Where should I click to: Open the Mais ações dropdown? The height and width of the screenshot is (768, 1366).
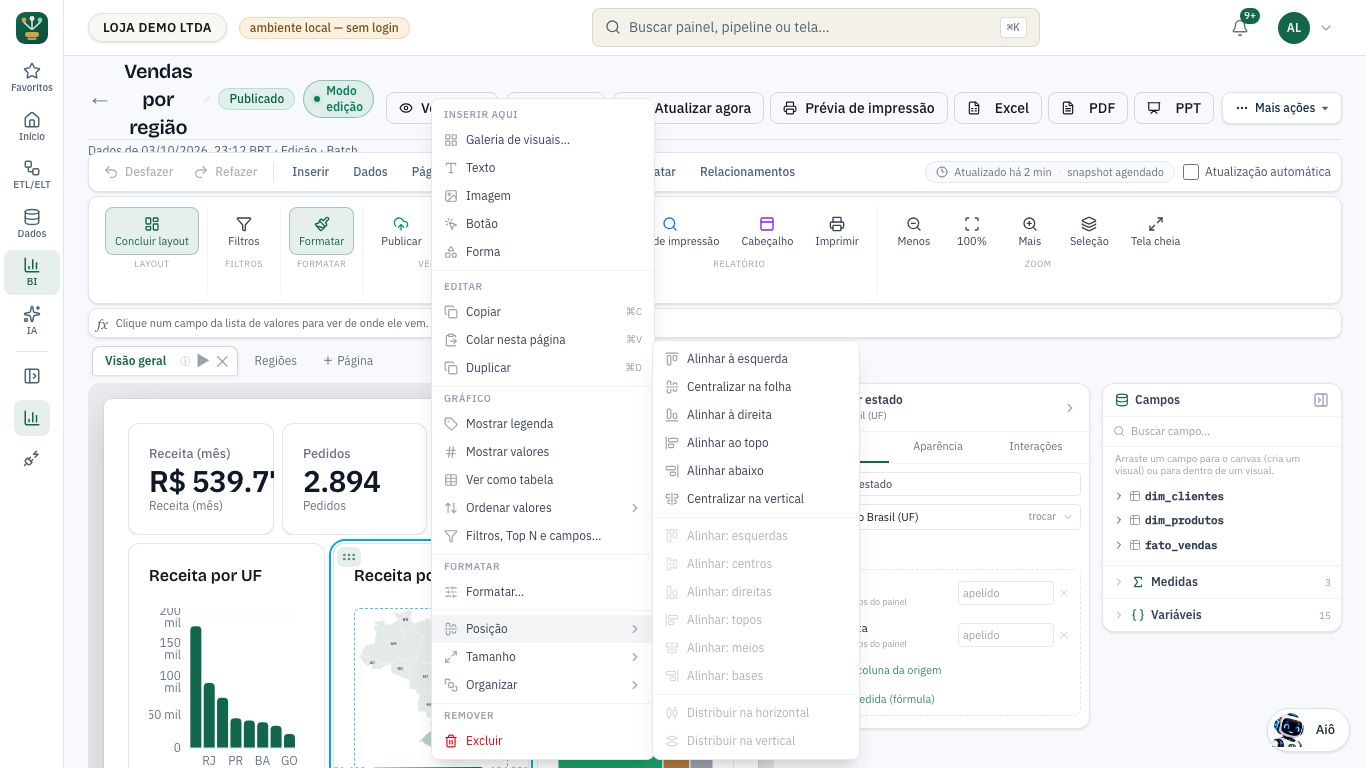[1282, 108]
